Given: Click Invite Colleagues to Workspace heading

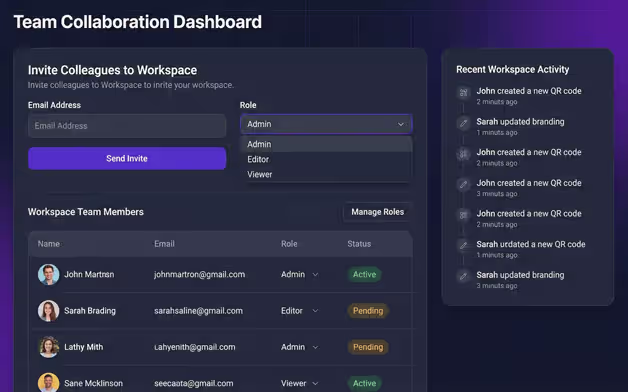Looking at the screenshot, I should (112, 70).
